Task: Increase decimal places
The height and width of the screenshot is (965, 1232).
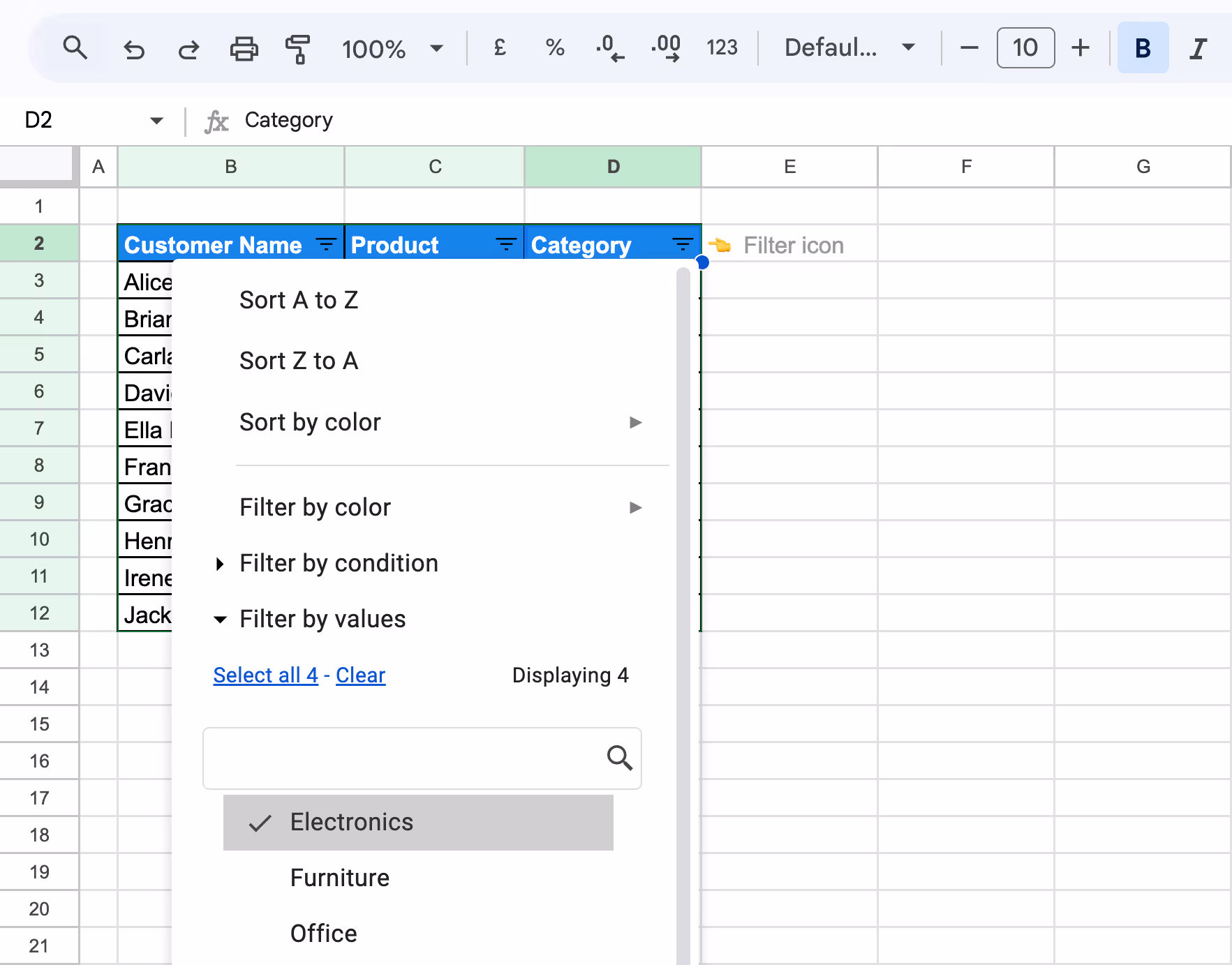Action: tap(665, 47)
